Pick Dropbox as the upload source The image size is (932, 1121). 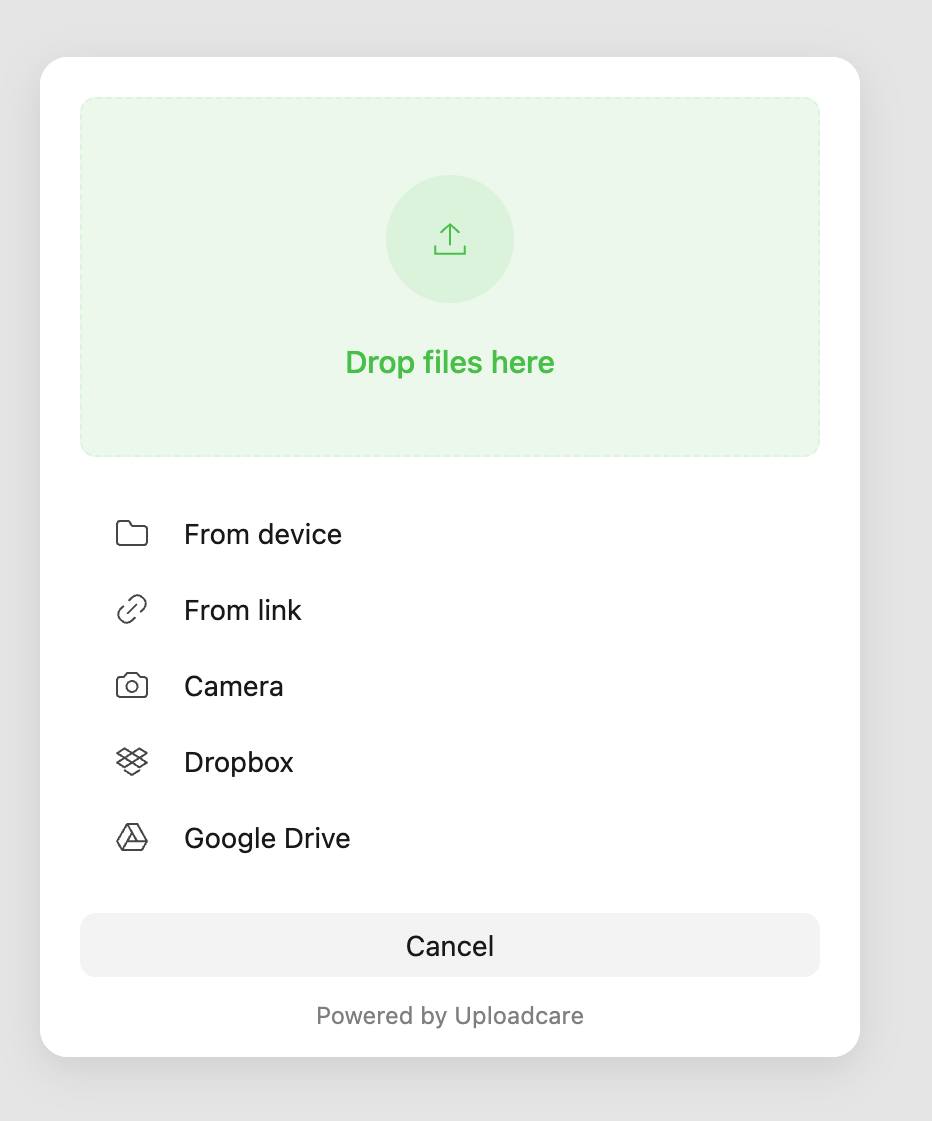238,762
